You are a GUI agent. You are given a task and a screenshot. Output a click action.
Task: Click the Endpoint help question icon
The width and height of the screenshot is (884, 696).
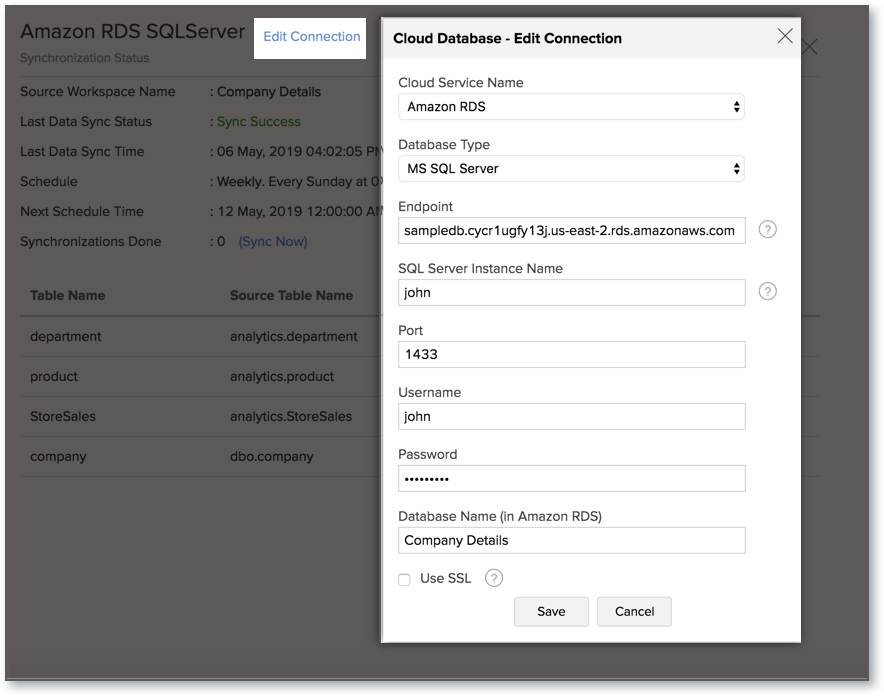[767, 229]
